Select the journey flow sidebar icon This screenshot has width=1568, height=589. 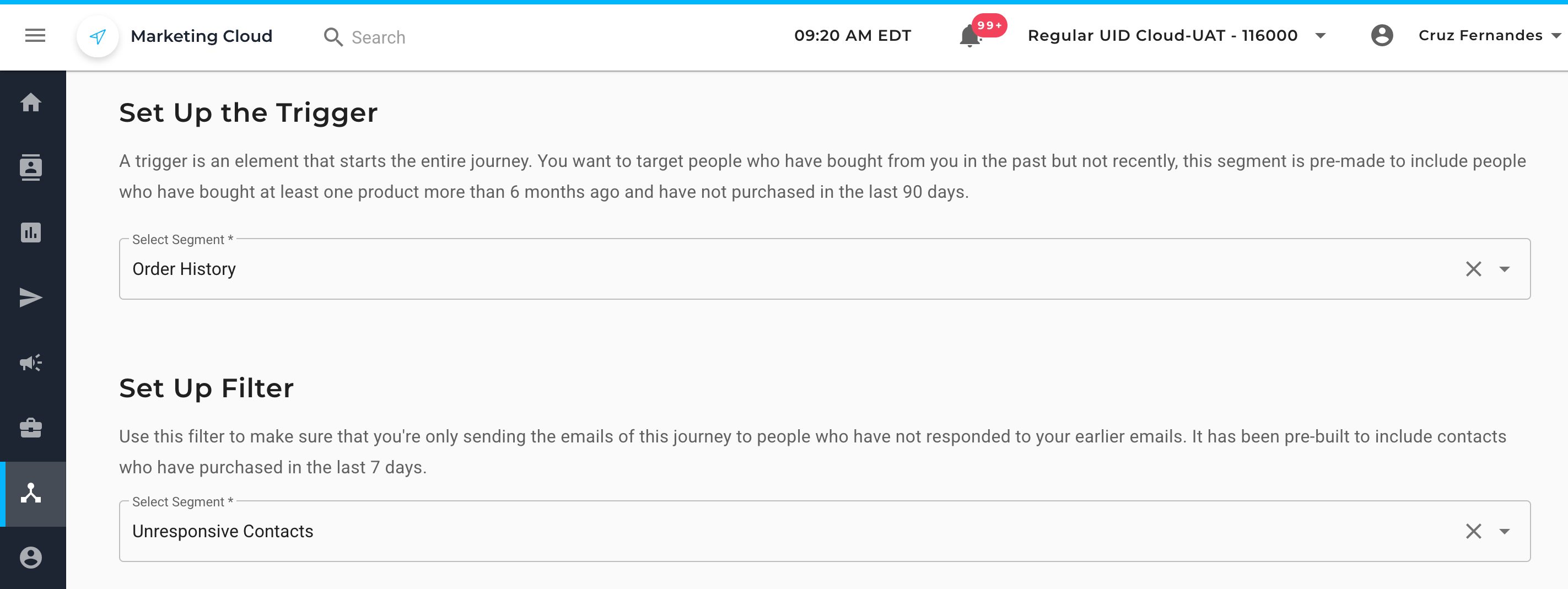(x=30, y=493)
